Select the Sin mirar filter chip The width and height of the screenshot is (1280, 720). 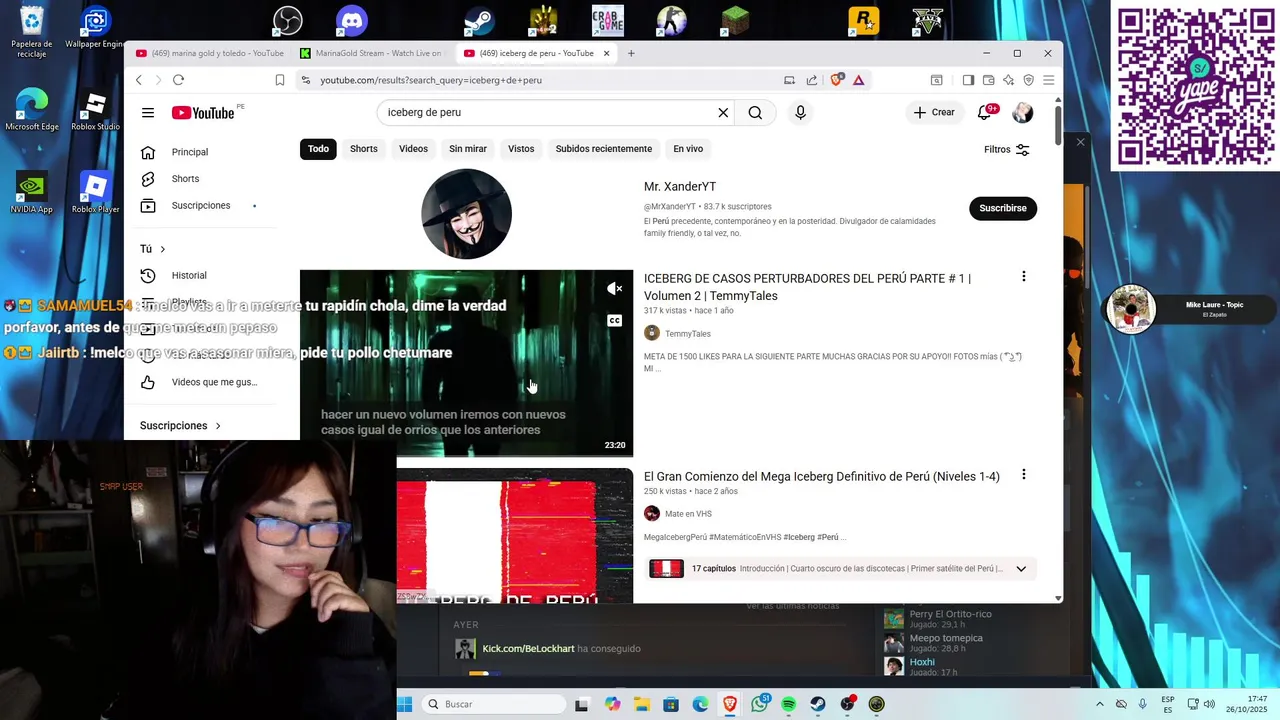pos(468,149)
